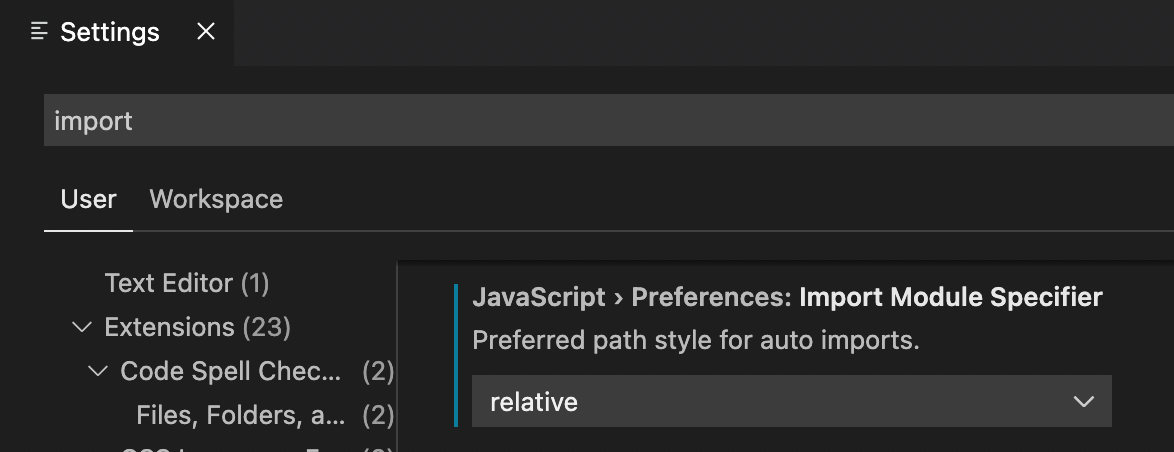Collapse the Code Spell Checker chevron

point(97,371)
